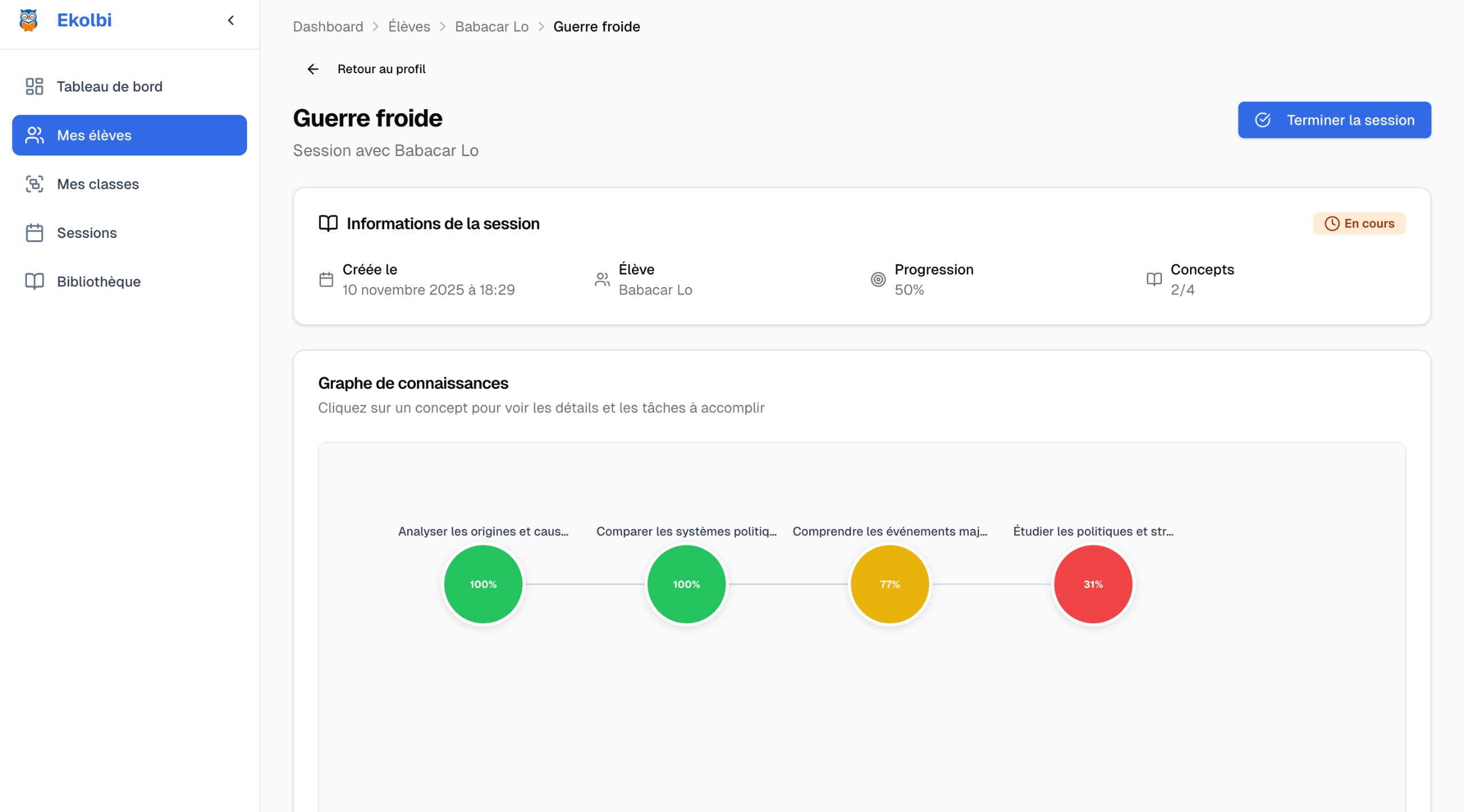Toggle the En cours session status badge

pyautogui.click(x=1359, y=224)
